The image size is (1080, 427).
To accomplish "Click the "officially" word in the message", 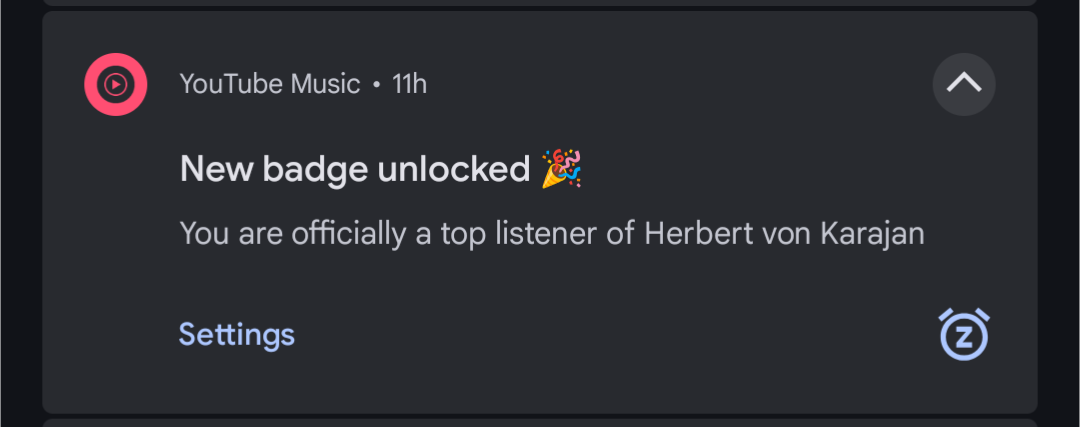I will click(x=349, y=234).
